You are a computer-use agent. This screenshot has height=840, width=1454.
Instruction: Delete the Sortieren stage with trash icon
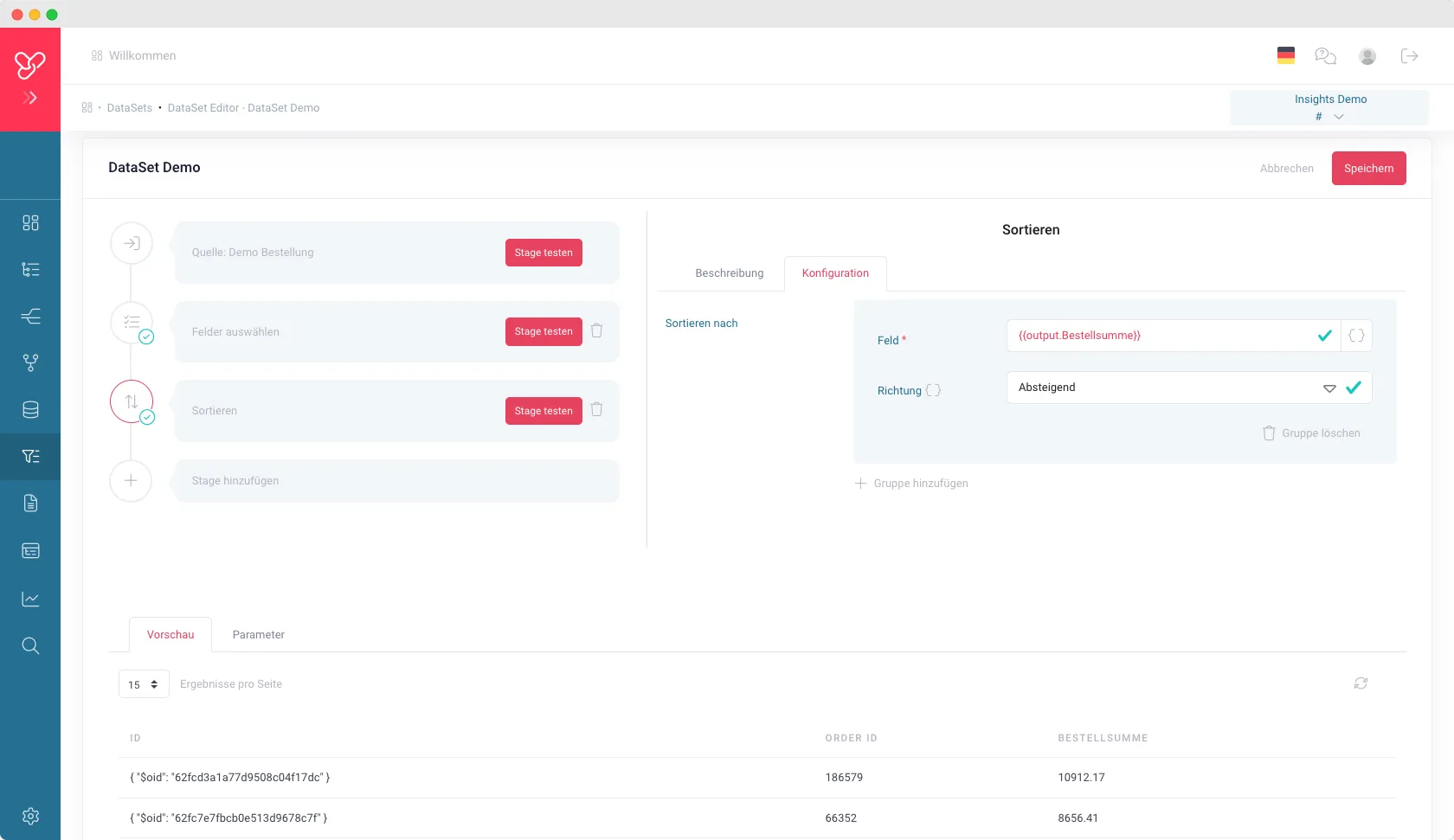596,409
